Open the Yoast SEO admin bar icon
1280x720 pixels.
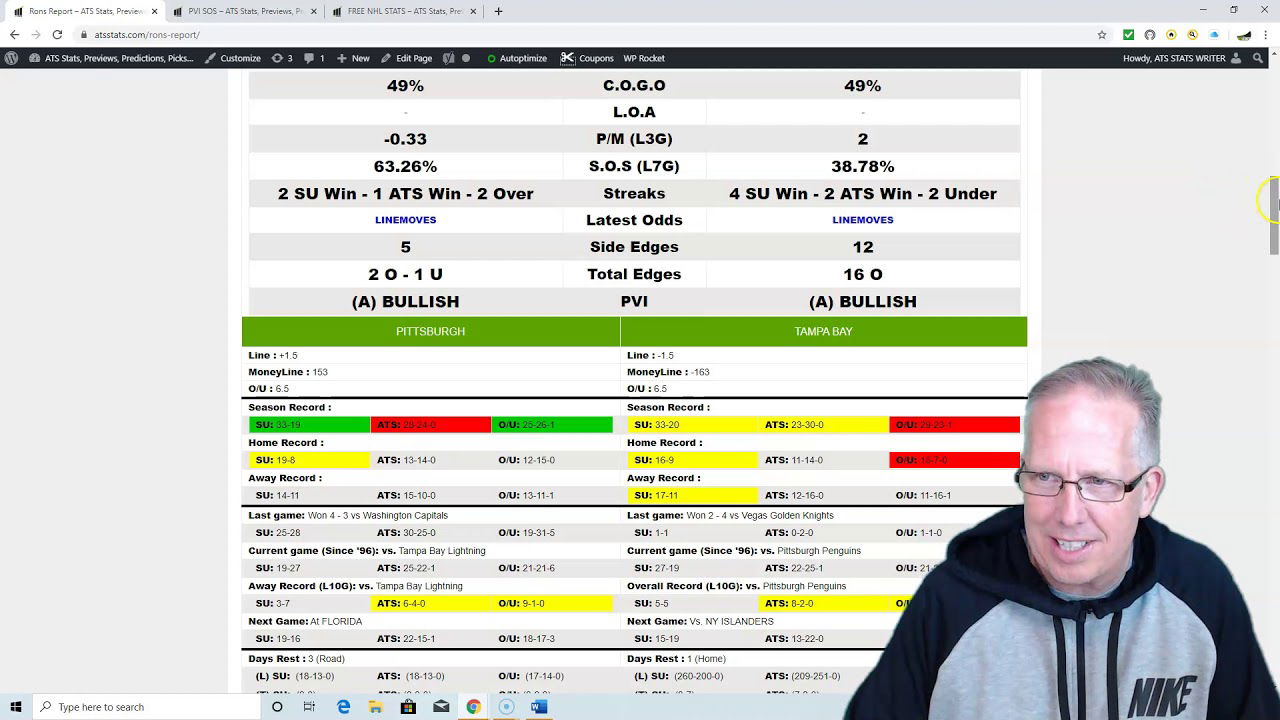pyautogui.click(x=449, y=58)
